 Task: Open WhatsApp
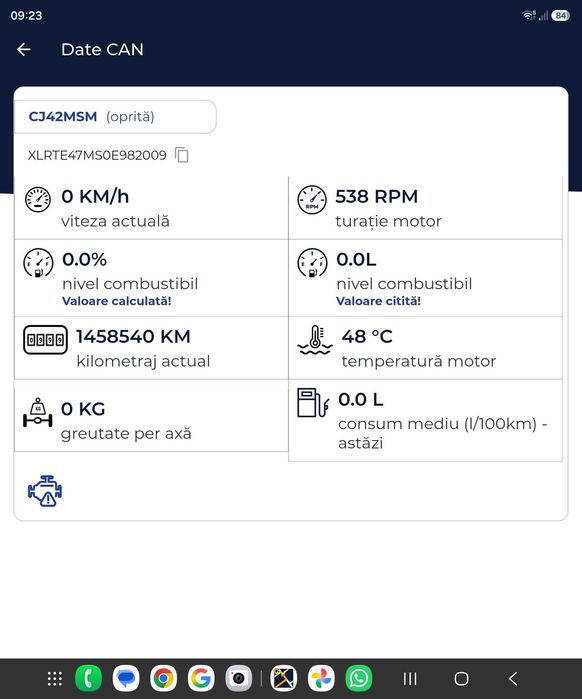pos(359,679)
